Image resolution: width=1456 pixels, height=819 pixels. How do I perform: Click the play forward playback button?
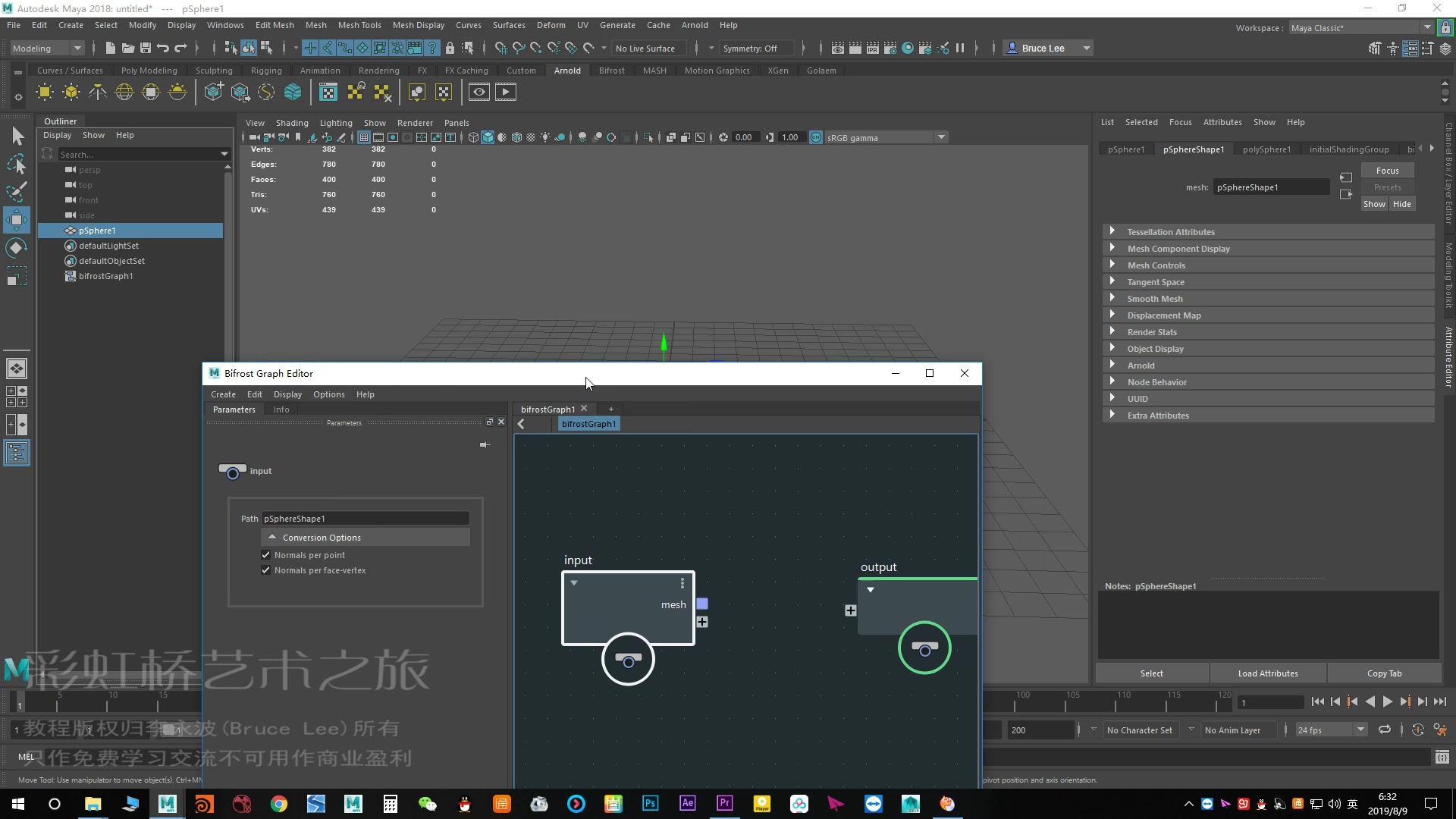1387,702
